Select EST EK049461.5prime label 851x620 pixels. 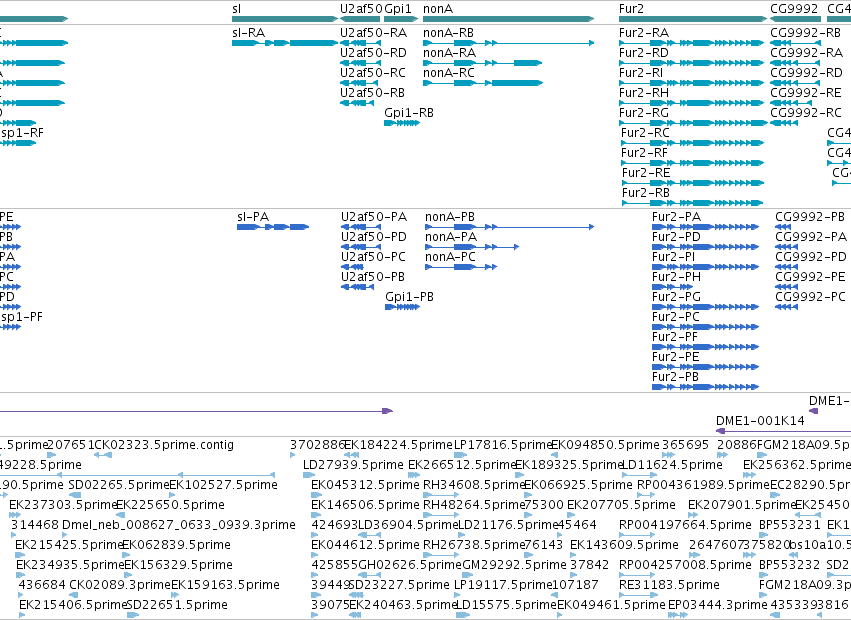click(611, 605)
